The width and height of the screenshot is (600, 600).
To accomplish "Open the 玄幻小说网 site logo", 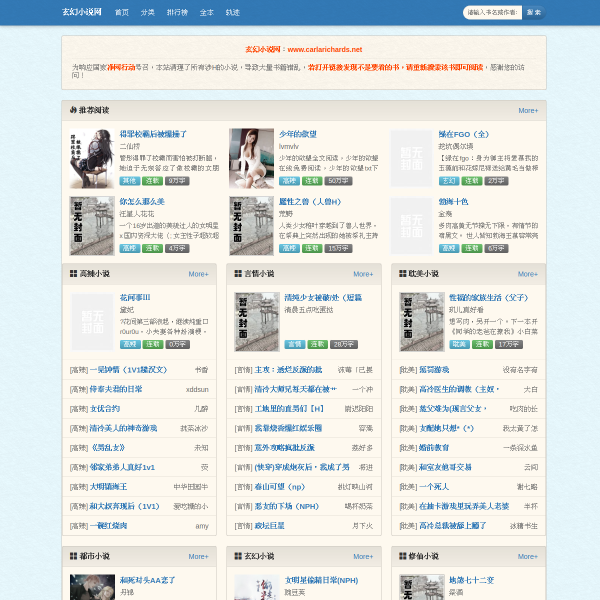I will point(82,12).
